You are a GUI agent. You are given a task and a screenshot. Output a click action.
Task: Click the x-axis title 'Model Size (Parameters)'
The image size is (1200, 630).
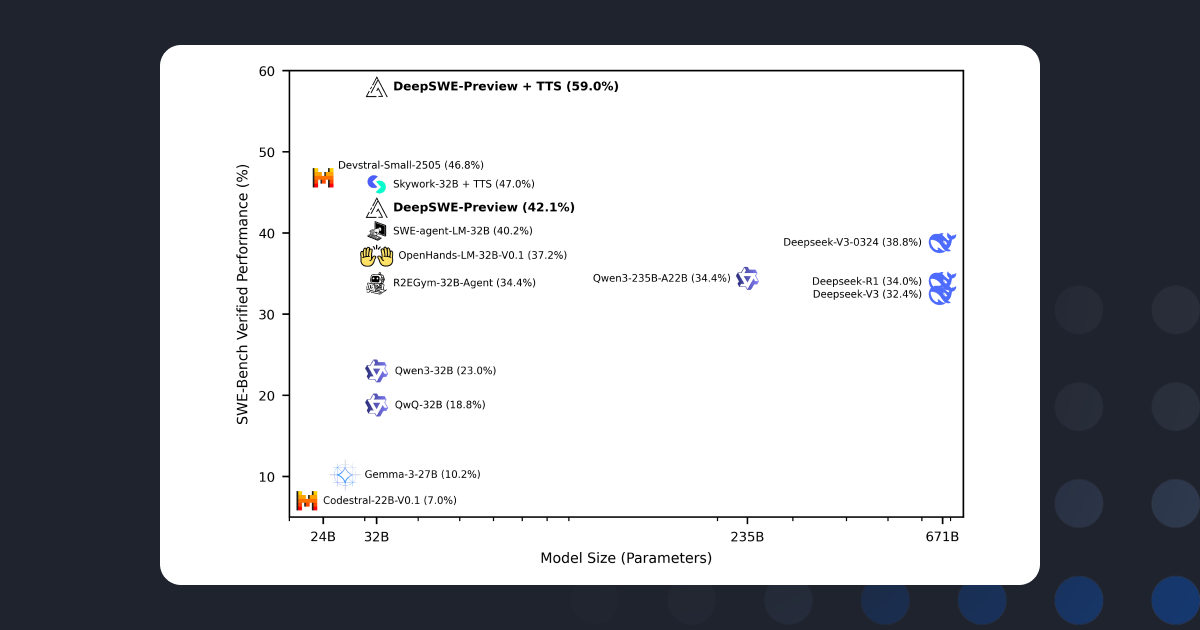click(x=626, y=558)
